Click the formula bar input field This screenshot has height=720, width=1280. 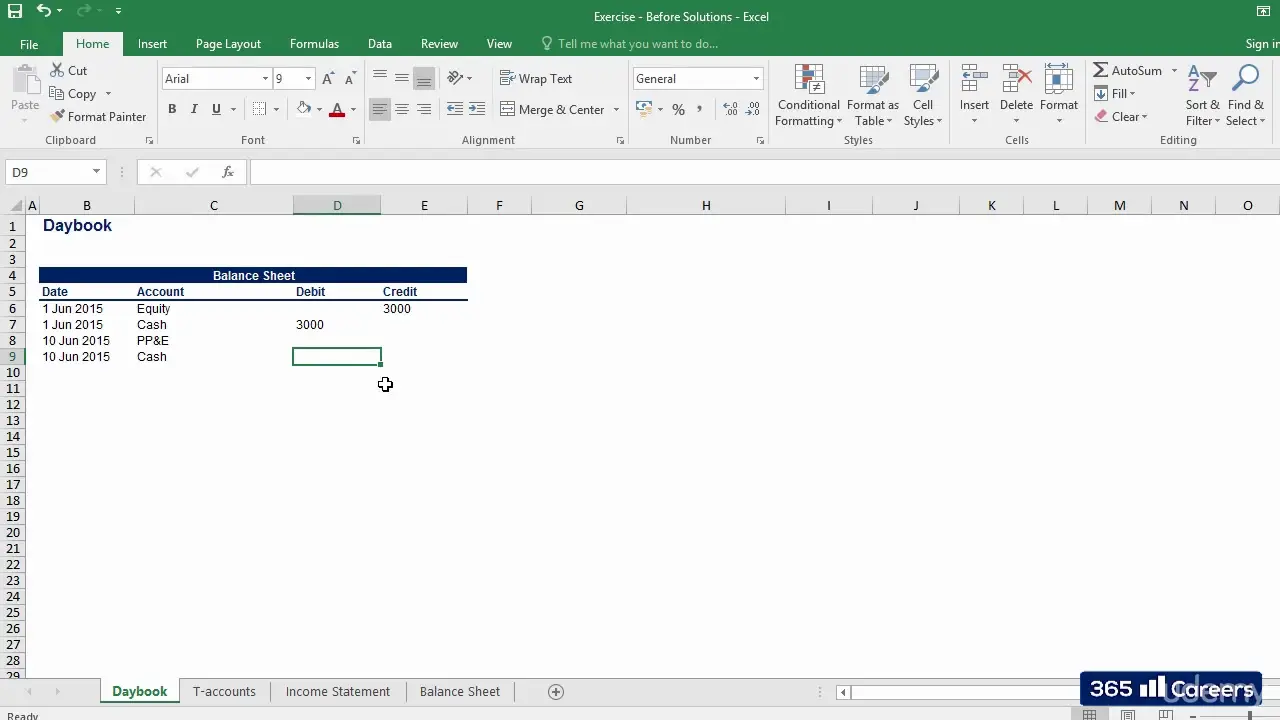click(765, 172)
